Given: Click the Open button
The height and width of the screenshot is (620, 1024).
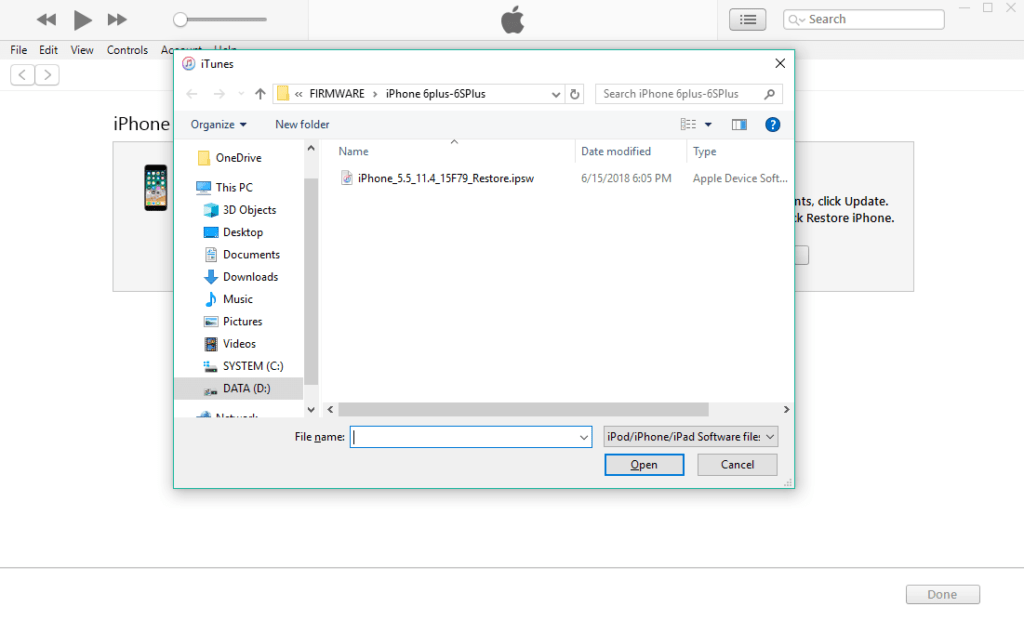Looking at the screenshot, I should [644, 465].
